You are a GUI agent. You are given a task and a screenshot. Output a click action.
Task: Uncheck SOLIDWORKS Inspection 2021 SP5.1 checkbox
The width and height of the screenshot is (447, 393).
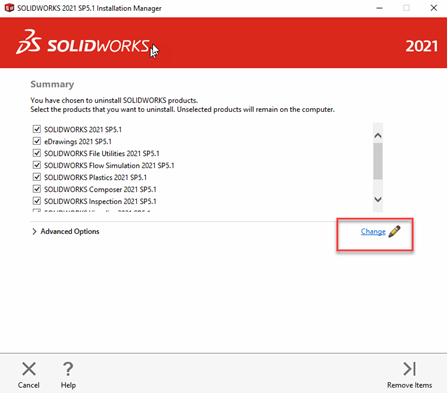point(37,201)
